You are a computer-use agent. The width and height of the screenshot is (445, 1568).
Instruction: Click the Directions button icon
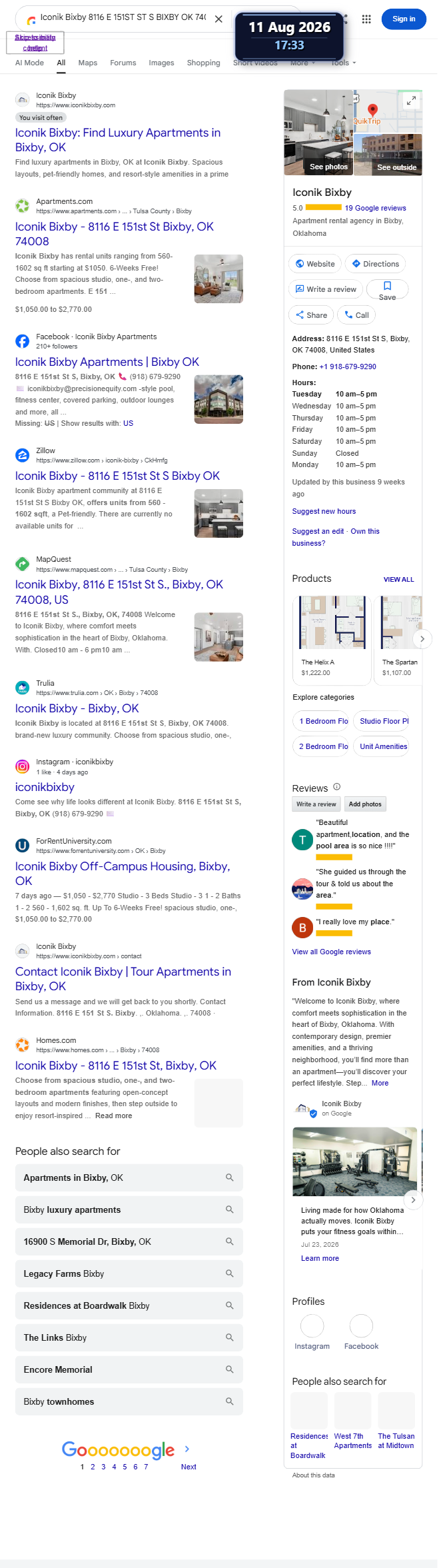point(356,264)
